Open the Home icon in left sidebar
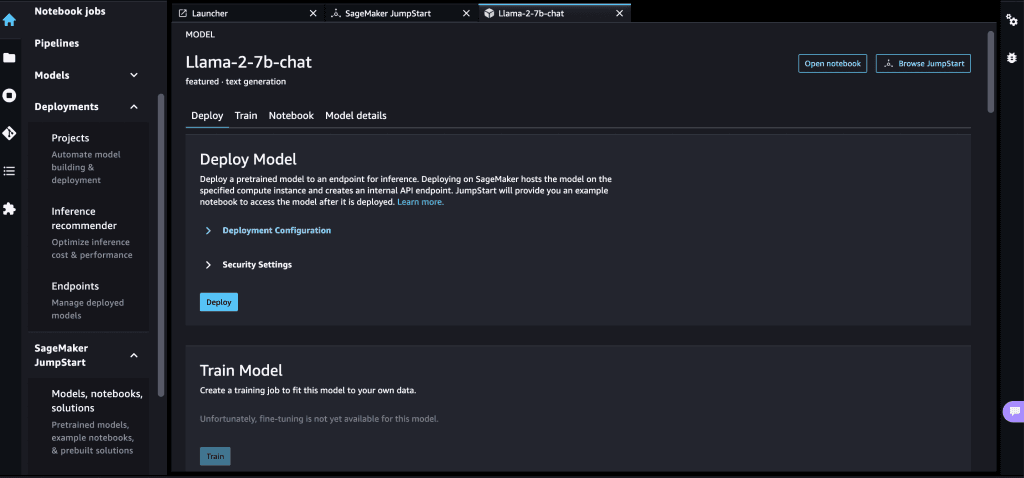 click(x=9, y=20)
